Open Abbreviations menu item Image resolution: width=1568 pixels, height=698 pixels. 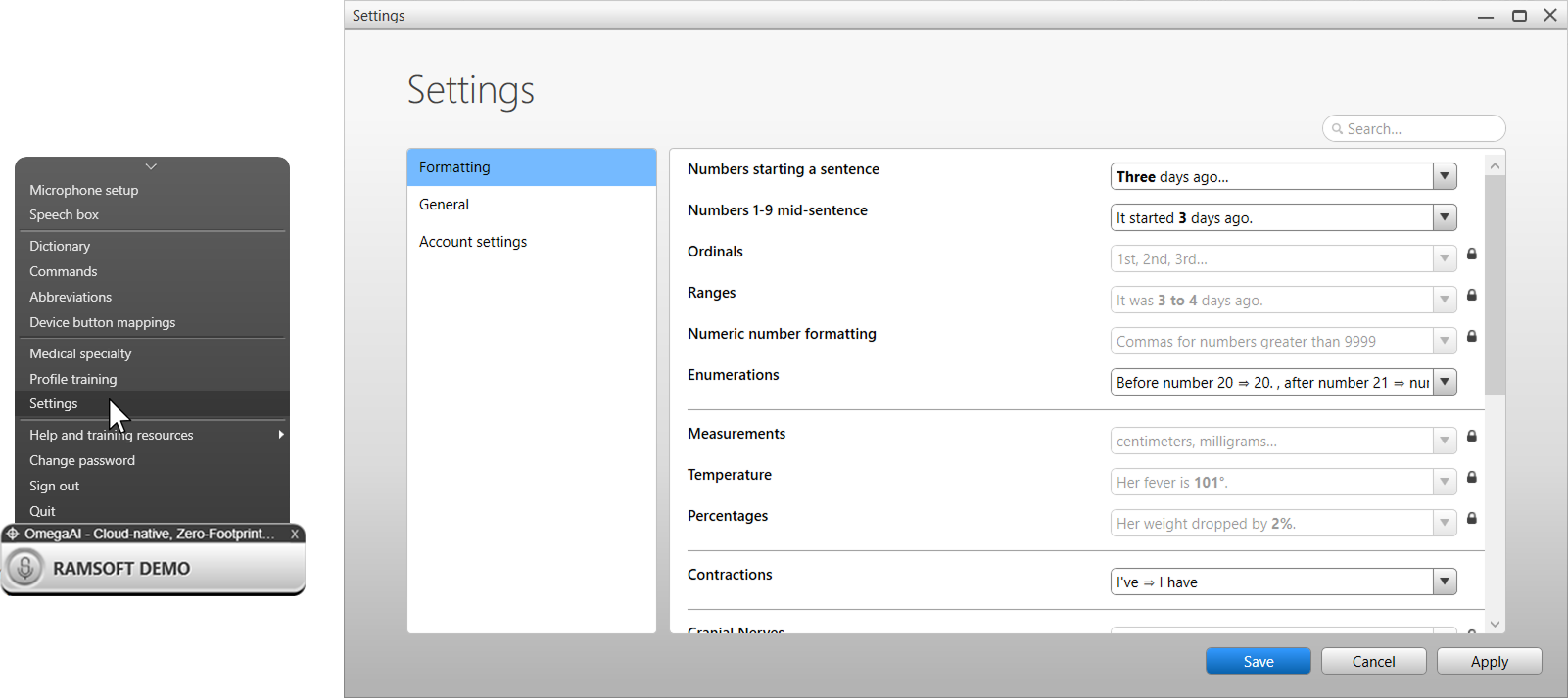(153, 297)
